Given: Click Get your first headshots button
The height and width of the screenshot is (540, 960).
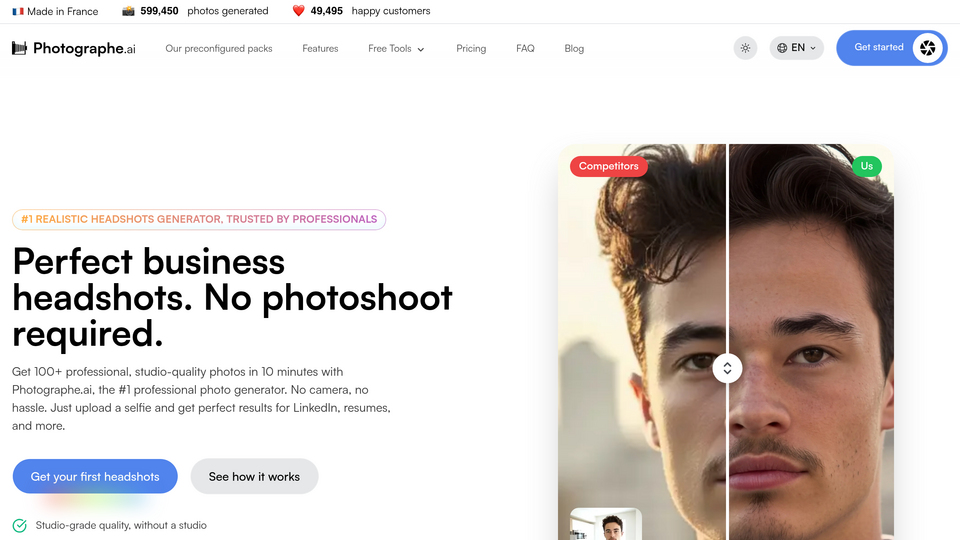Looking at the screenshot, I should point(95,476).
